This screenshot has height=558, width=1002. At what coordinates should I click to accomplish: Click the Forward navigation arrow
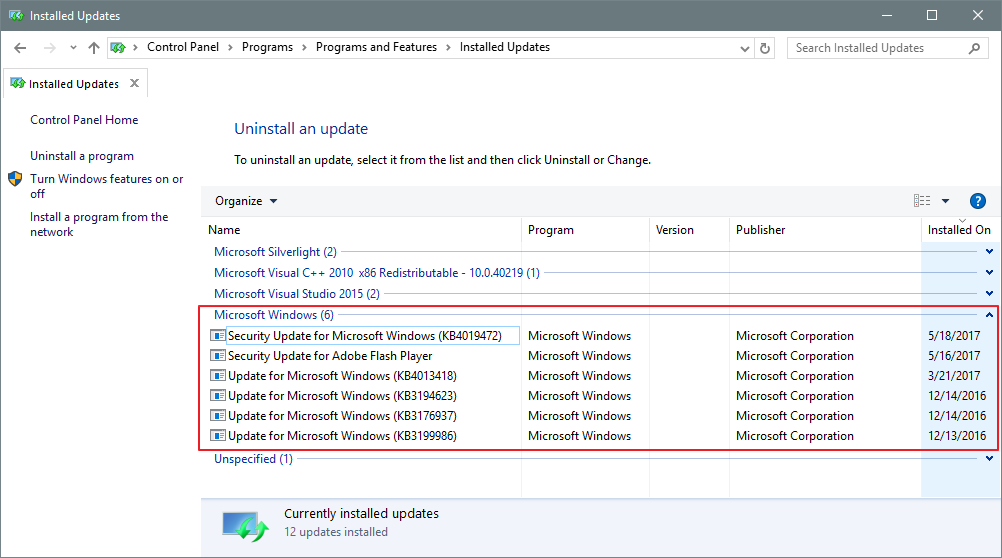[49, 48]
